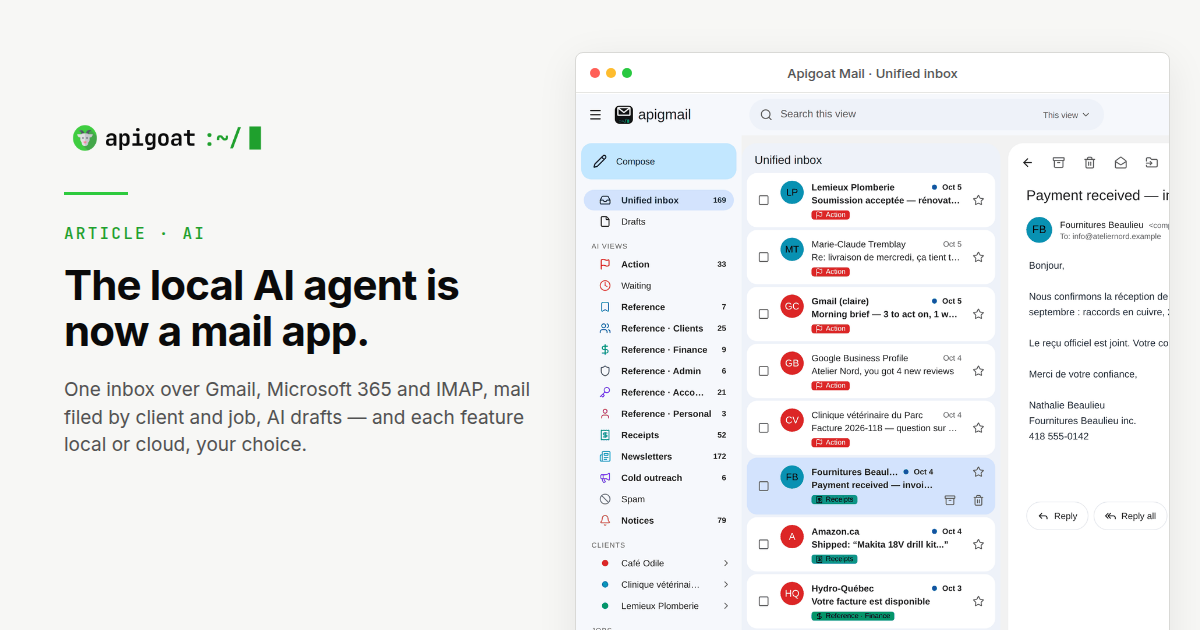Screen dimensions: 1200x630
Task: Click the Action tag on the Lemieux Plomberie email
Action: [831, 215]
